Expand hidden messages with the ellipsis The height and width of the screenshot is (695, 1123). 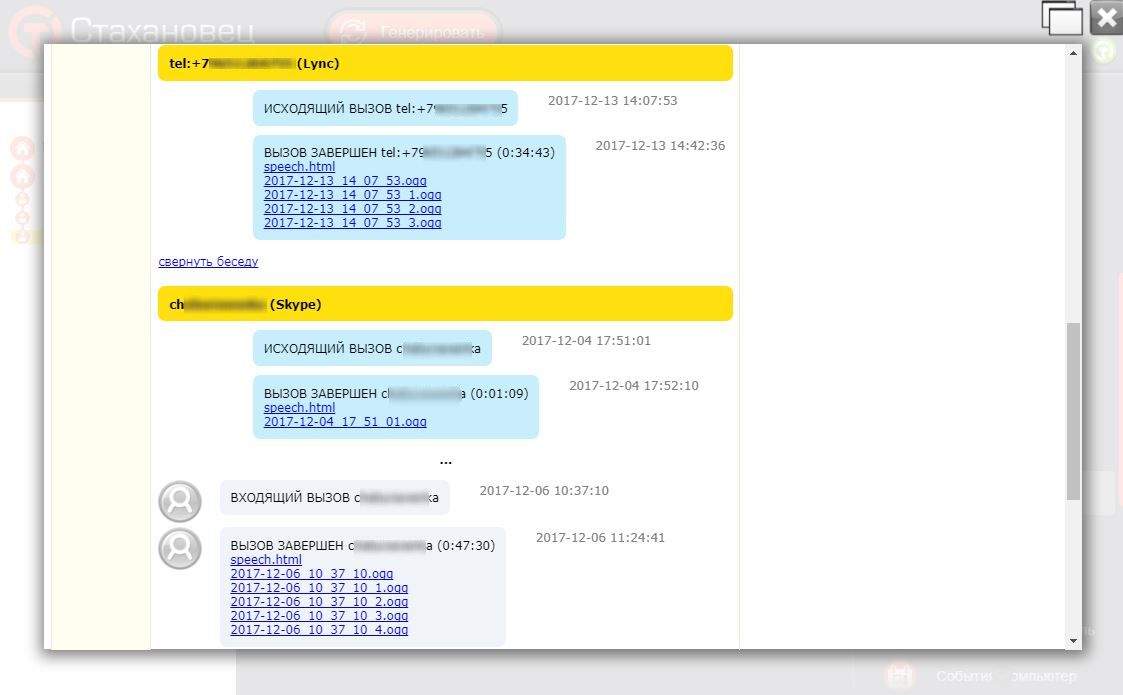click(x=445, y=461)
